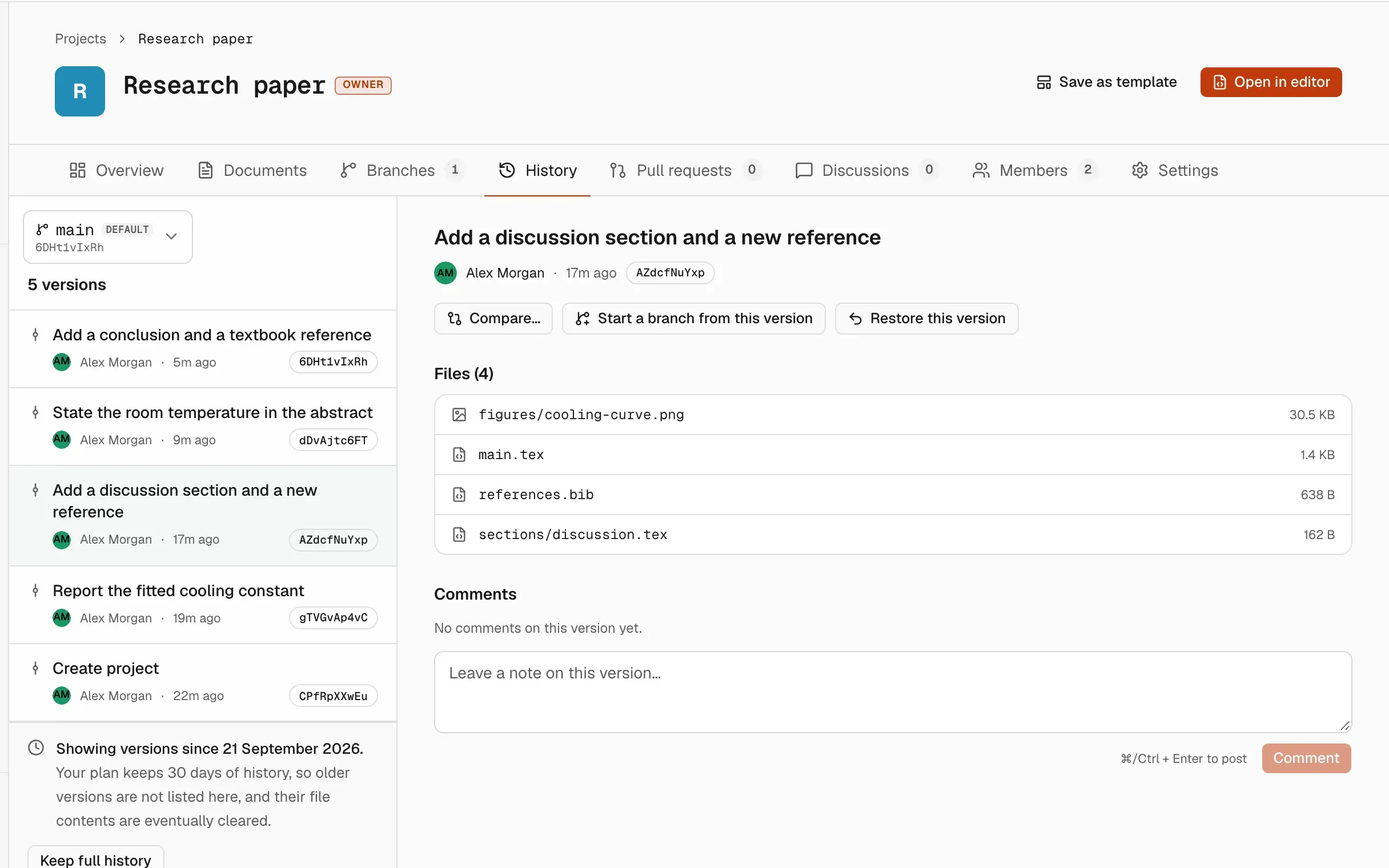The image size is (1389, 868).
Task: View the Members tab
Action: point(1035,171)
